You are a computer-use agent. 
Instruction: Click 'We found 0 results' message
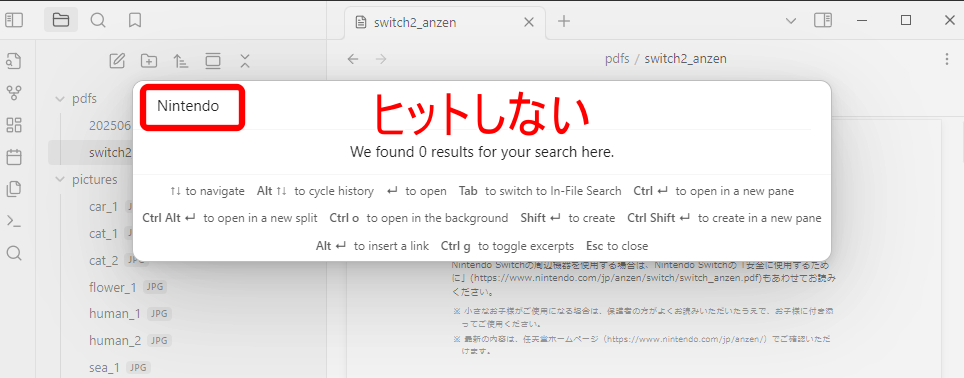(482, 152)
